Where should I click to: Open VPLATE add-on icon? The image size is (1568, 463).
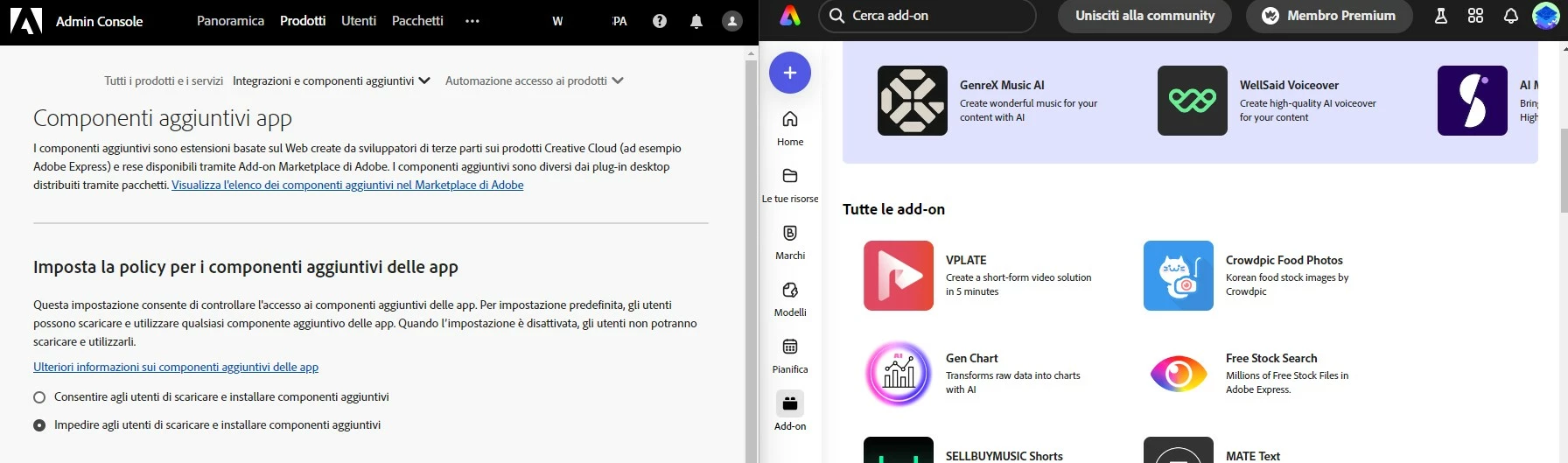coord(899,276)
